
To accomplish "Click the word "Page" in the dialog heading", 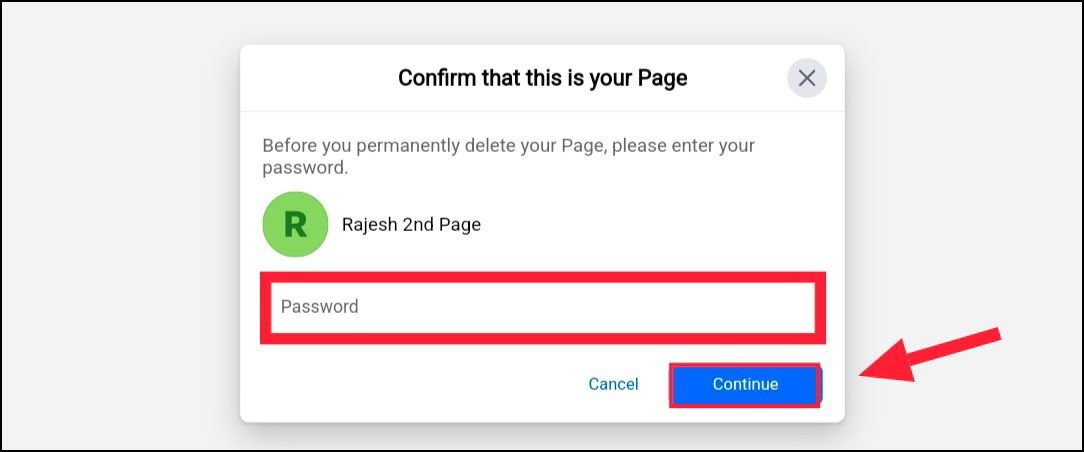I will pyautogui.click(x=662, y=78).
